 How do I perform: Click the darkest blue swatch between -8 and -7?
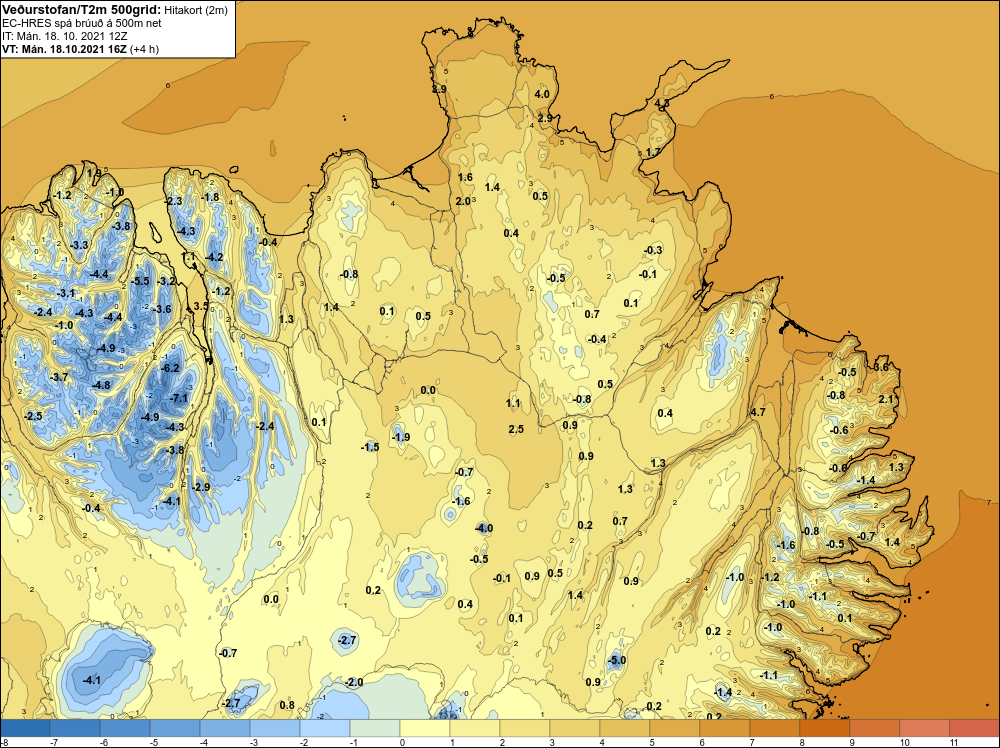pos(26,728)
